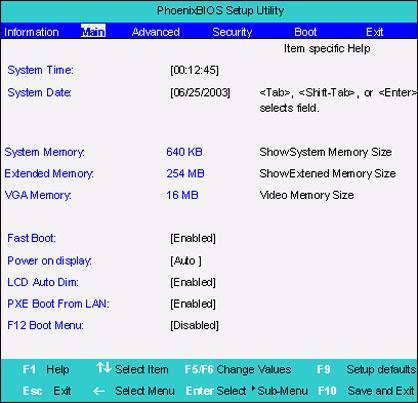Click the Enter Select Sub-Menu hint
The image size is (418, 403).
247,391
